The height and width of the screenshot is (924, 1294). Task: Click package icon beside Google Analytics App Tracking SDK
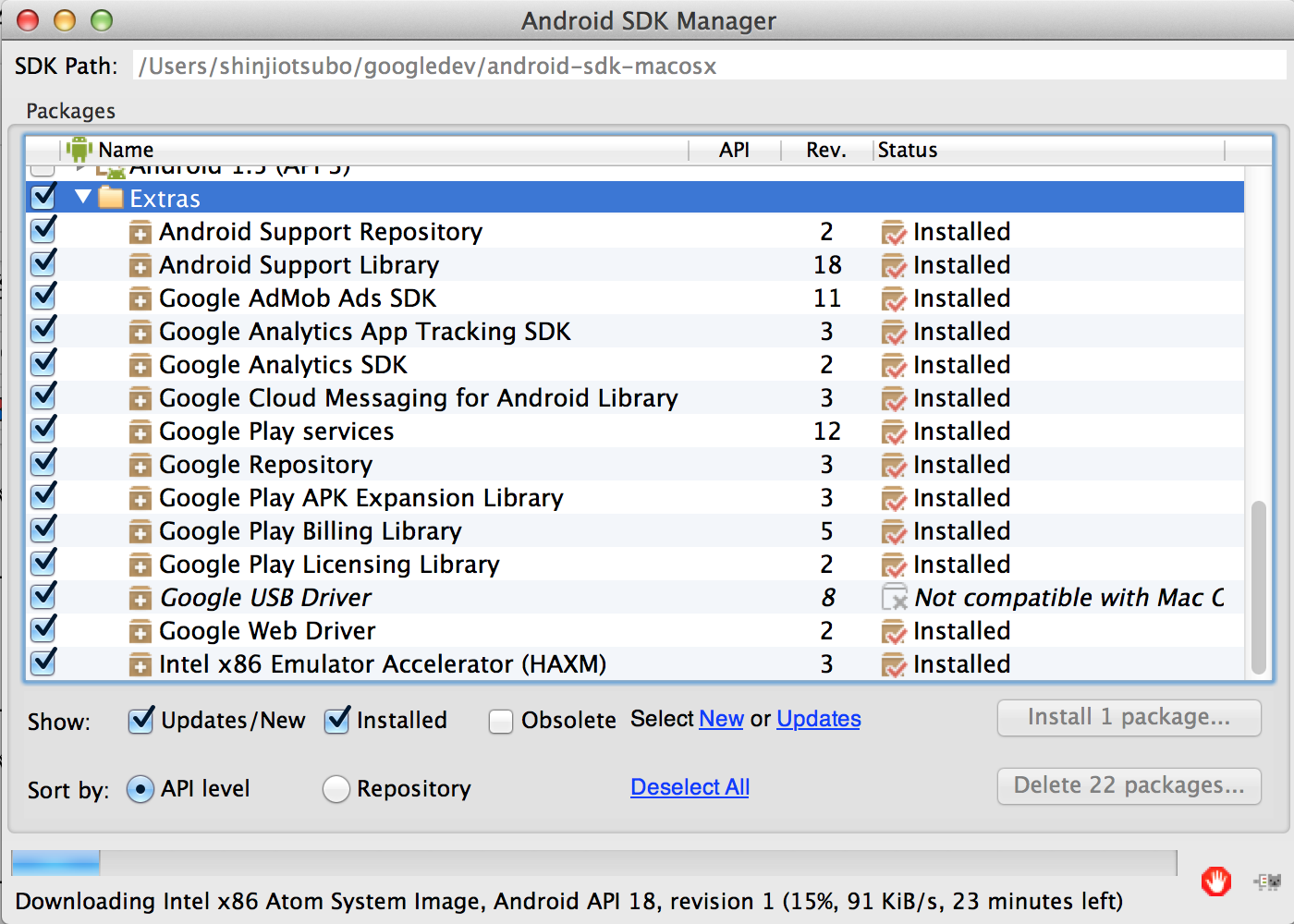pos(140,333)
